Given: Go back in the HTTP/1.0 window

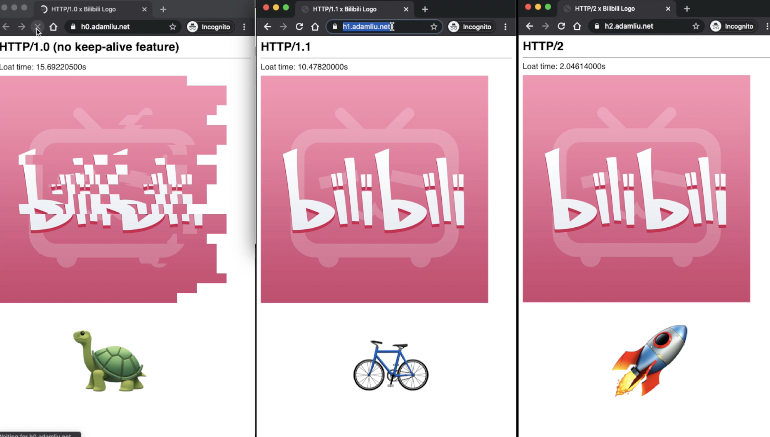Looking at the screenshot, I should [x=6, y=27].
